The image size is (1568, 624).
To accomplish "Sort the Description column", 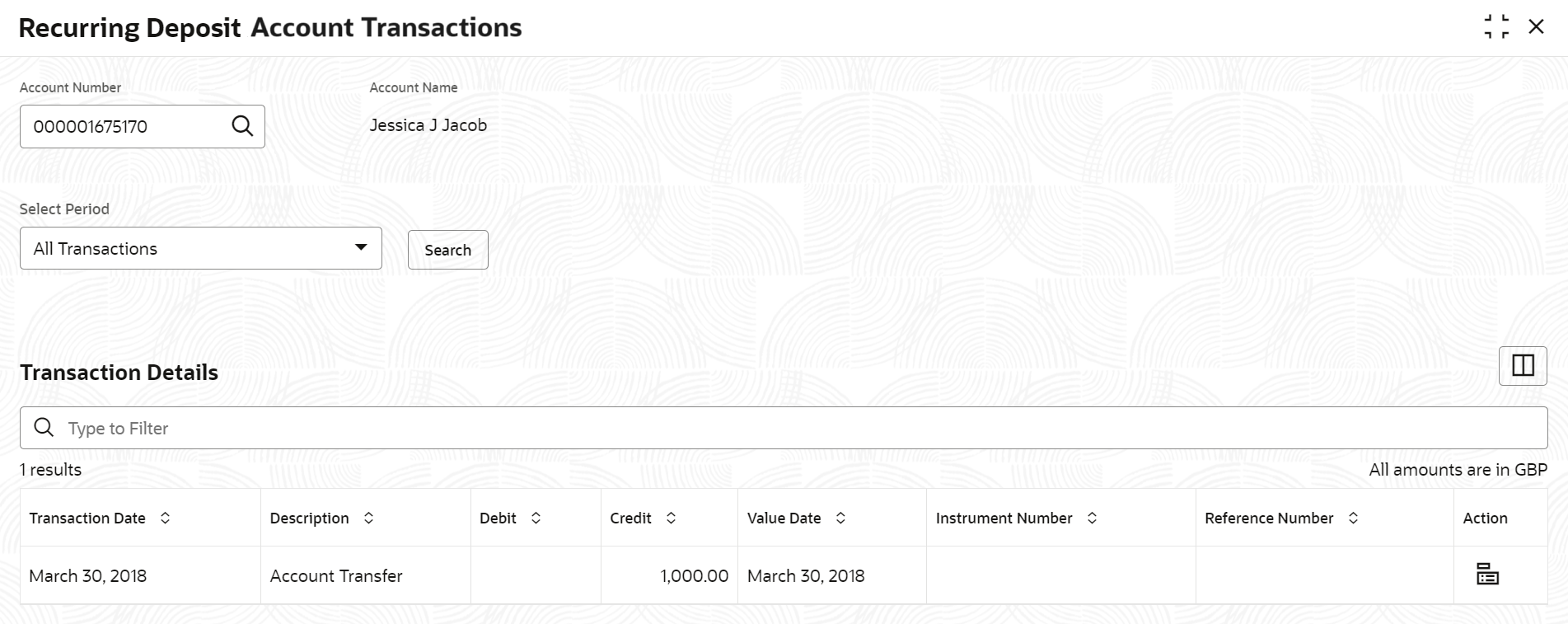I will click(368, 518).
